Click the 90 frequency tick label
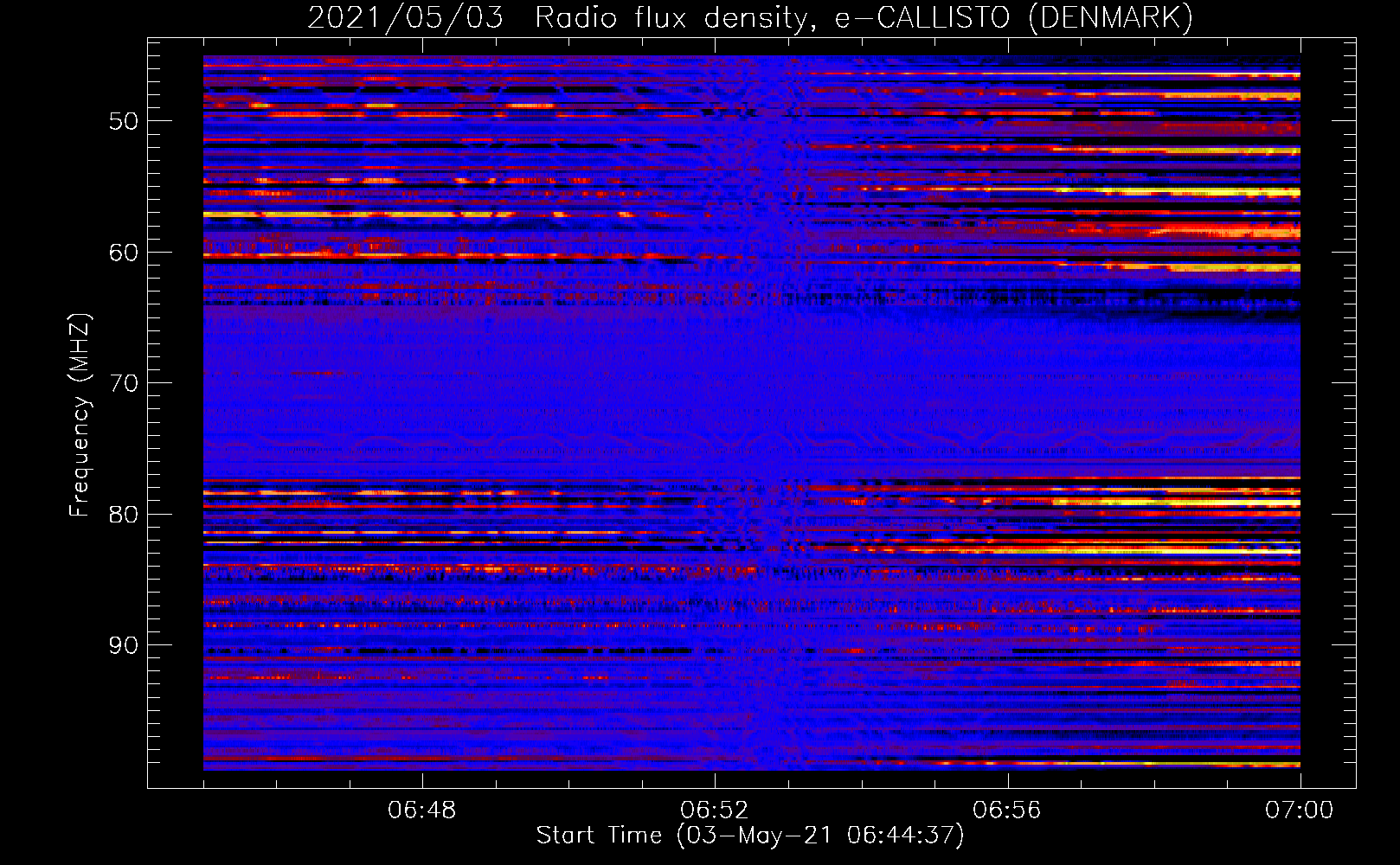 coord(124,645)
